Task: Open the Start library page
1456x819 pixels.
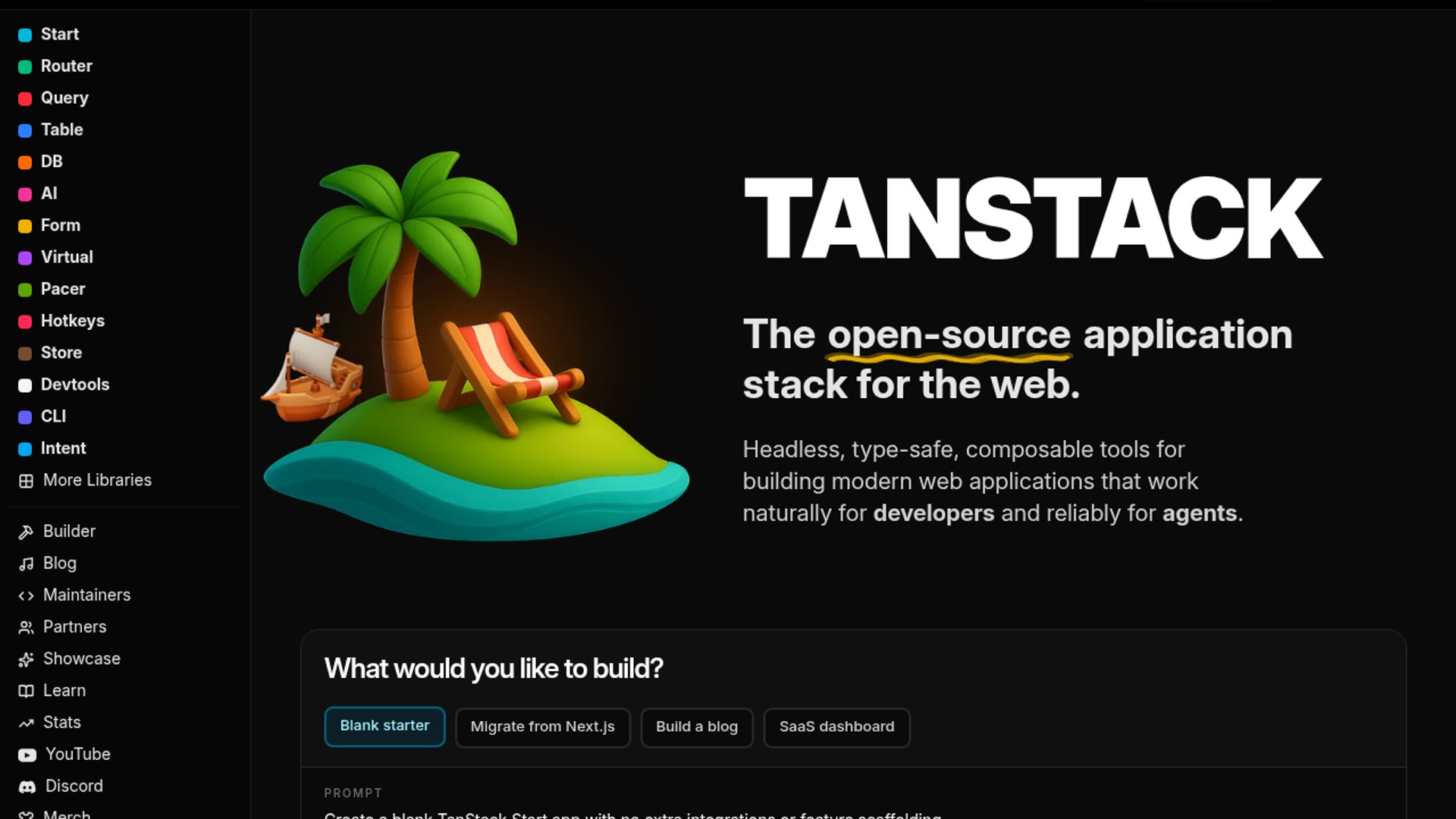Action: [x=60, y=34]
